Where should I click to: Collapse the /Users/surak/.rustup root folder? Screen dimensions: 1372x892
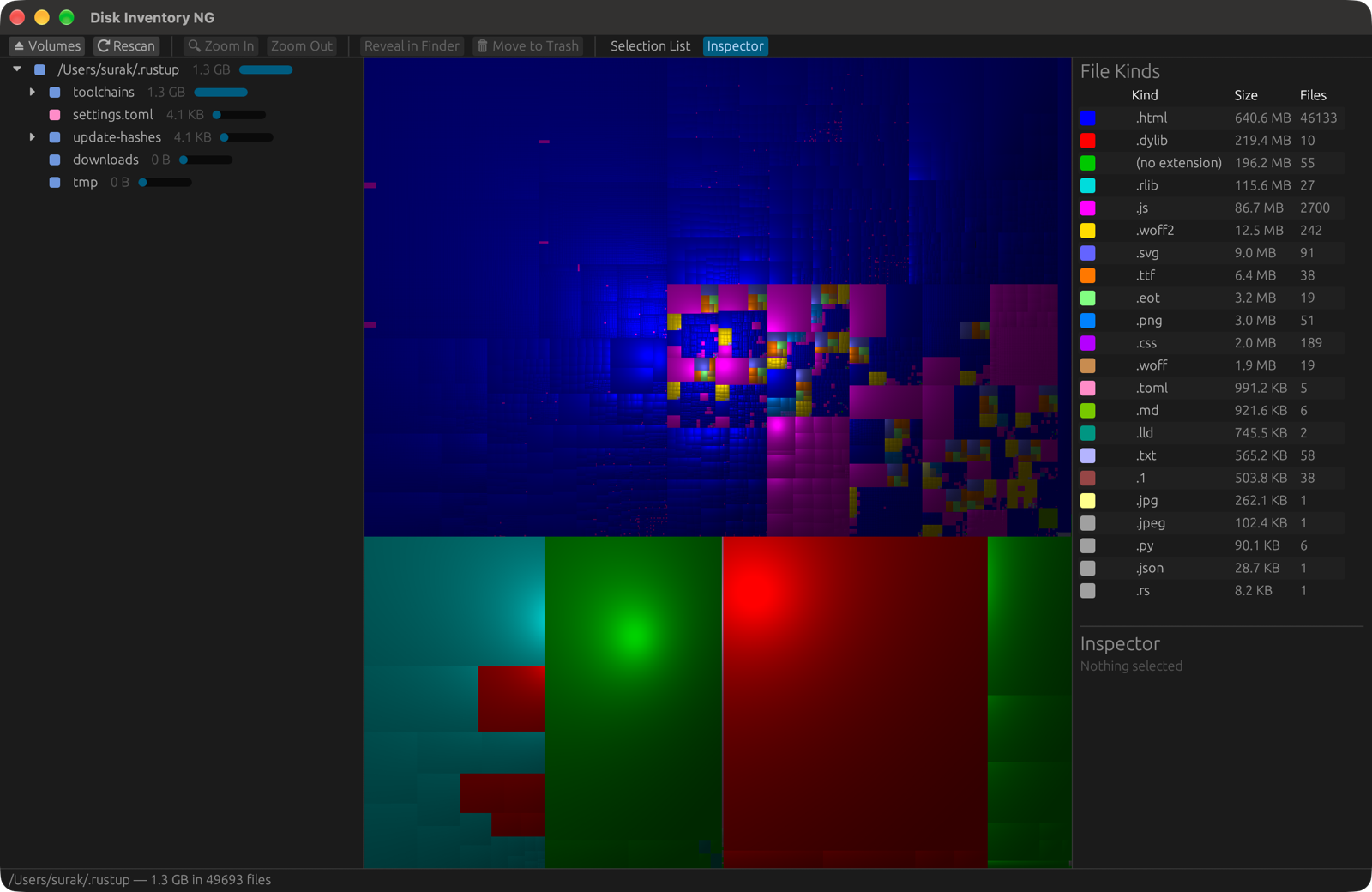point(17,69)
